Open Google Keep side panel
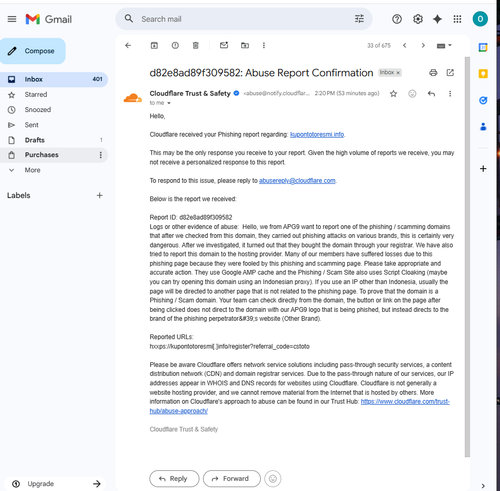Screen dimensions: 500x491 tap(483, 74)
